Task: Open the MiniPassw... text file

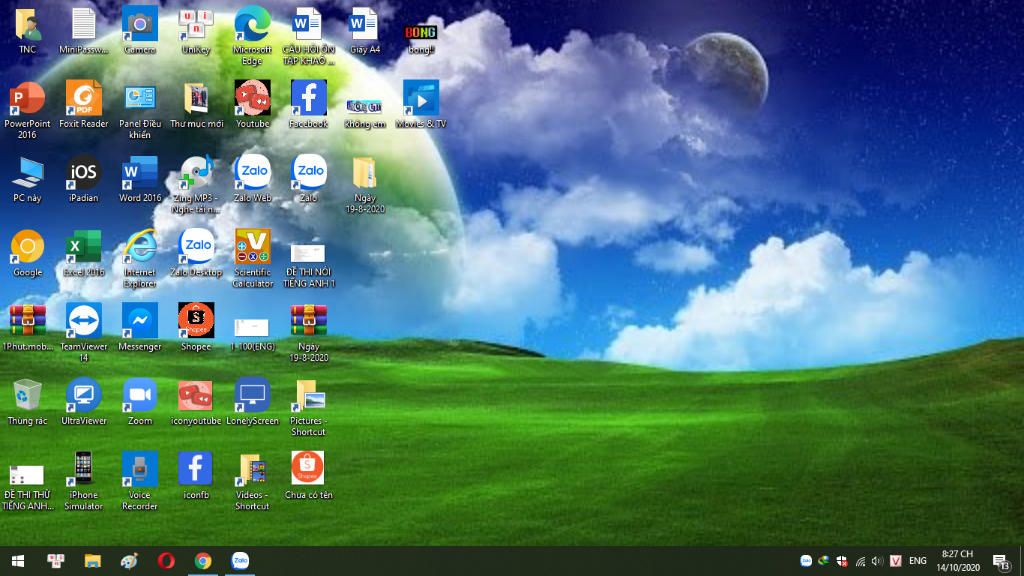Action: (x=84, y=25)
